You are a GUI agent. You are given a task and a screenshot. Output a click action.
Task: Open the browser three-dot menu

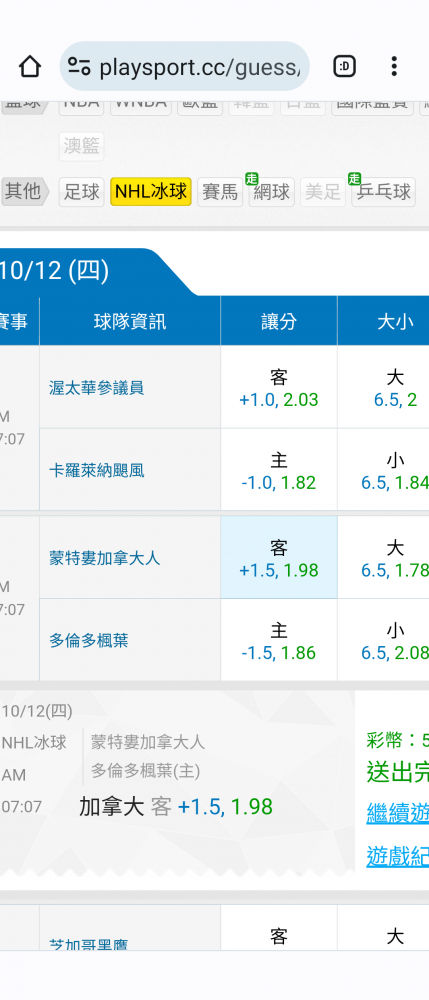coord(394,66)
